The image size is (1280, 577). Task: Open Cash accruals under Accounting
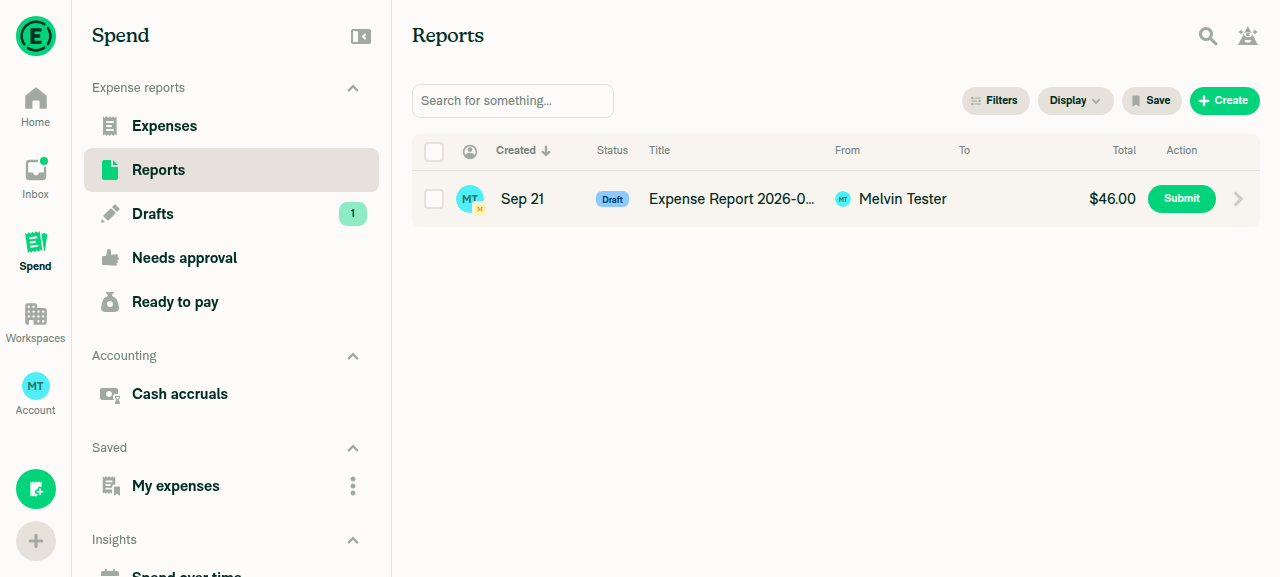(231, 394)
